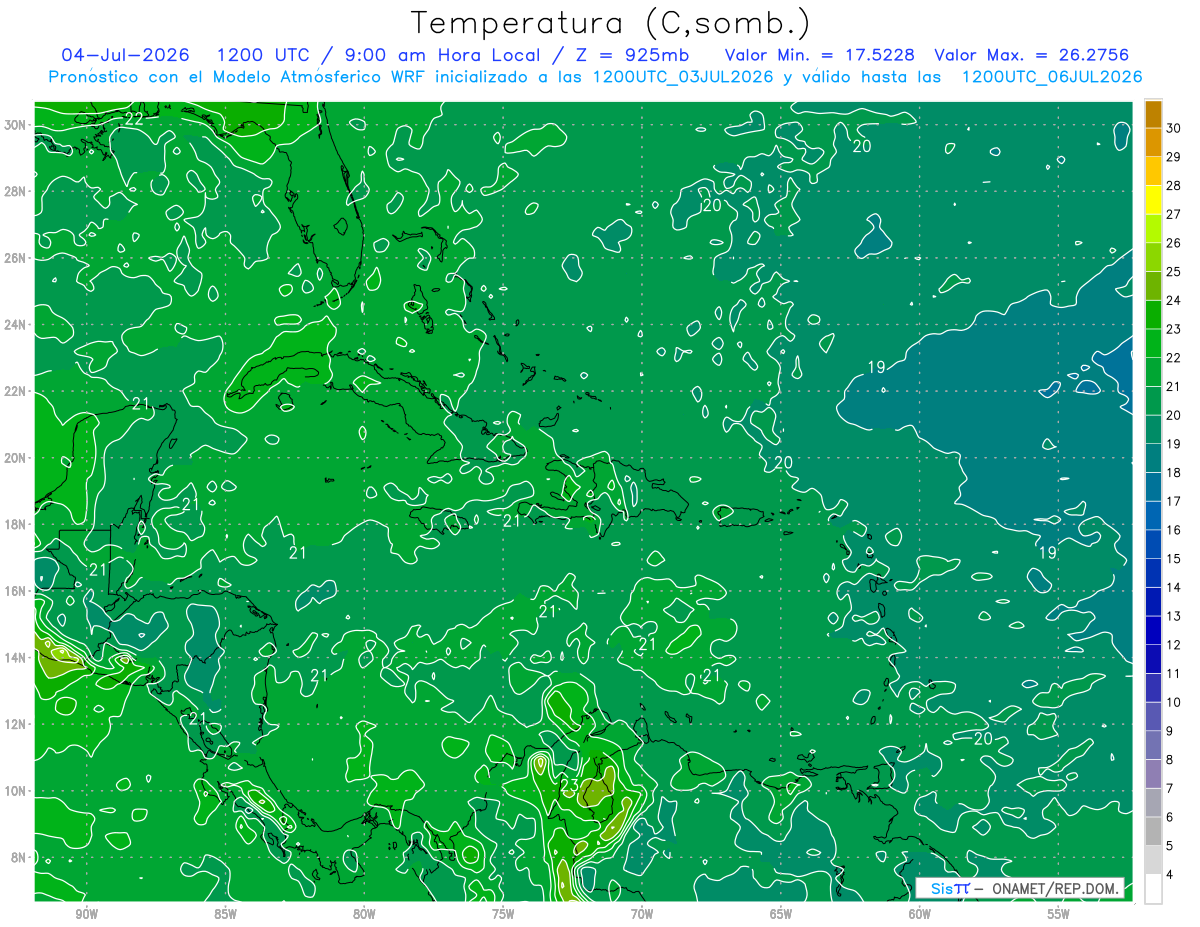Viewport: 1200px width, 927px height.
Task: Click the 14N latitude axis label
Action: [17, 658]
